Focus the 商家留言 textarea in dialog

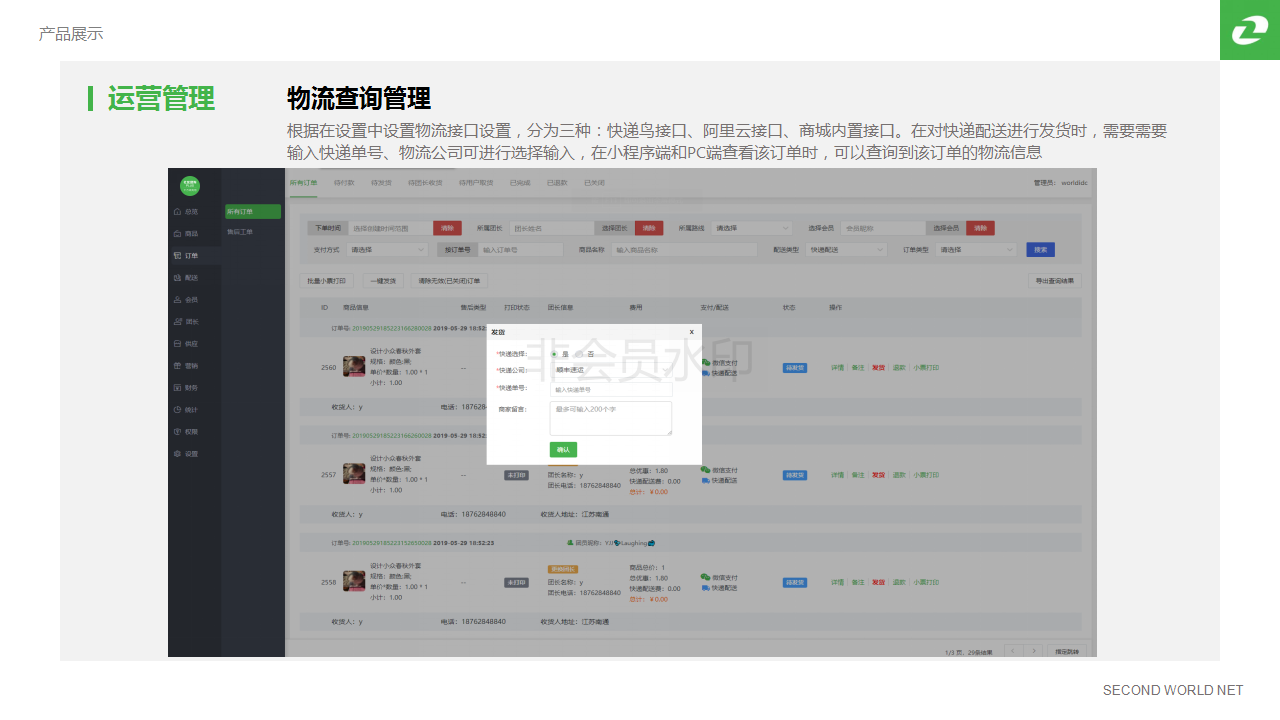[611, 418]
